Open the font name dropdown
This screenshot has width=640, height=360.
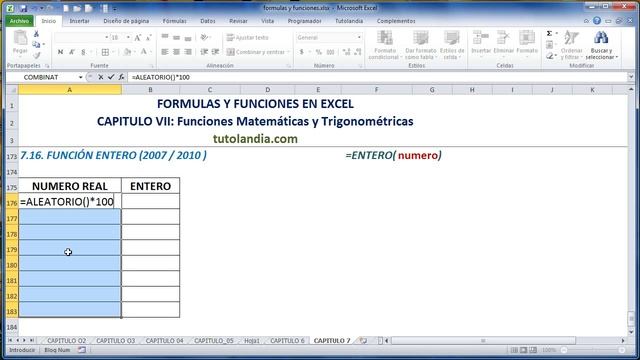pyautogui.click(x=107, y=38)
